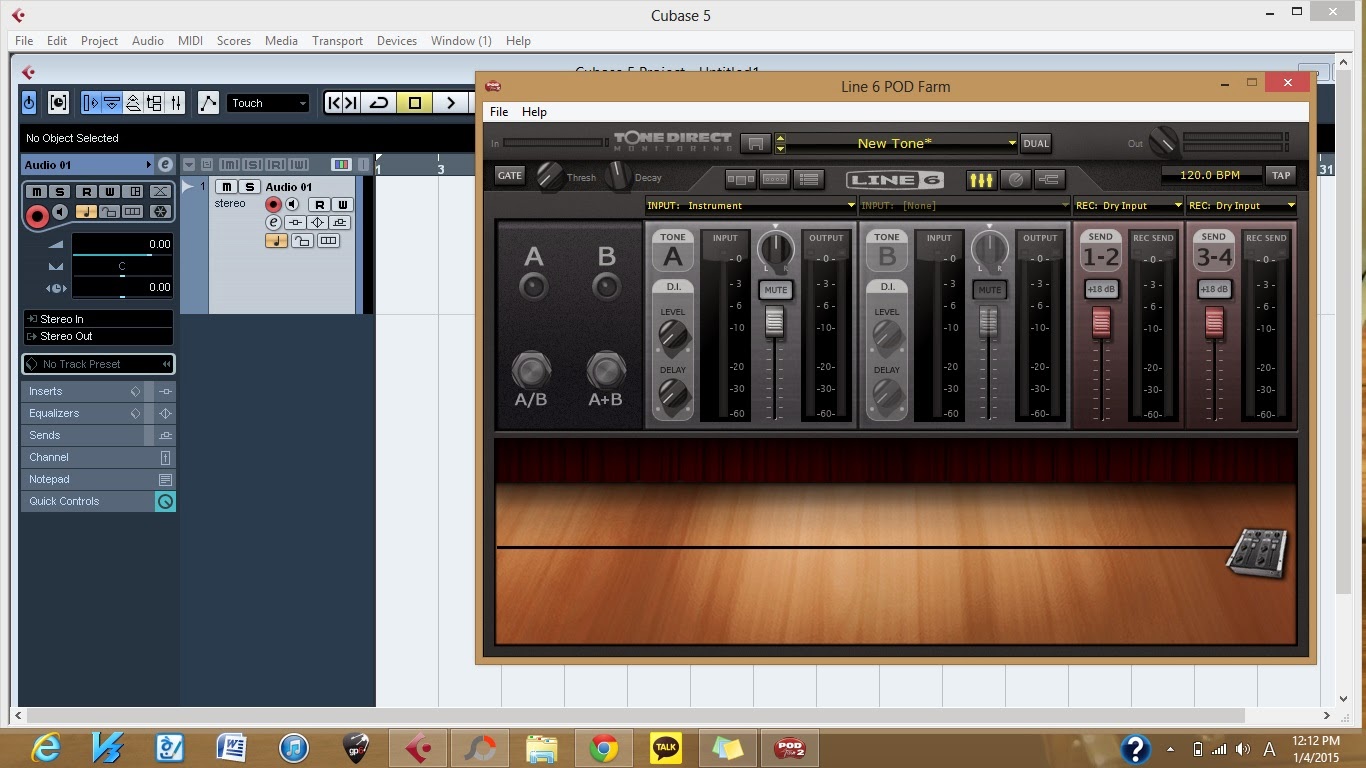Click the Play transport button

pos(451,102)
